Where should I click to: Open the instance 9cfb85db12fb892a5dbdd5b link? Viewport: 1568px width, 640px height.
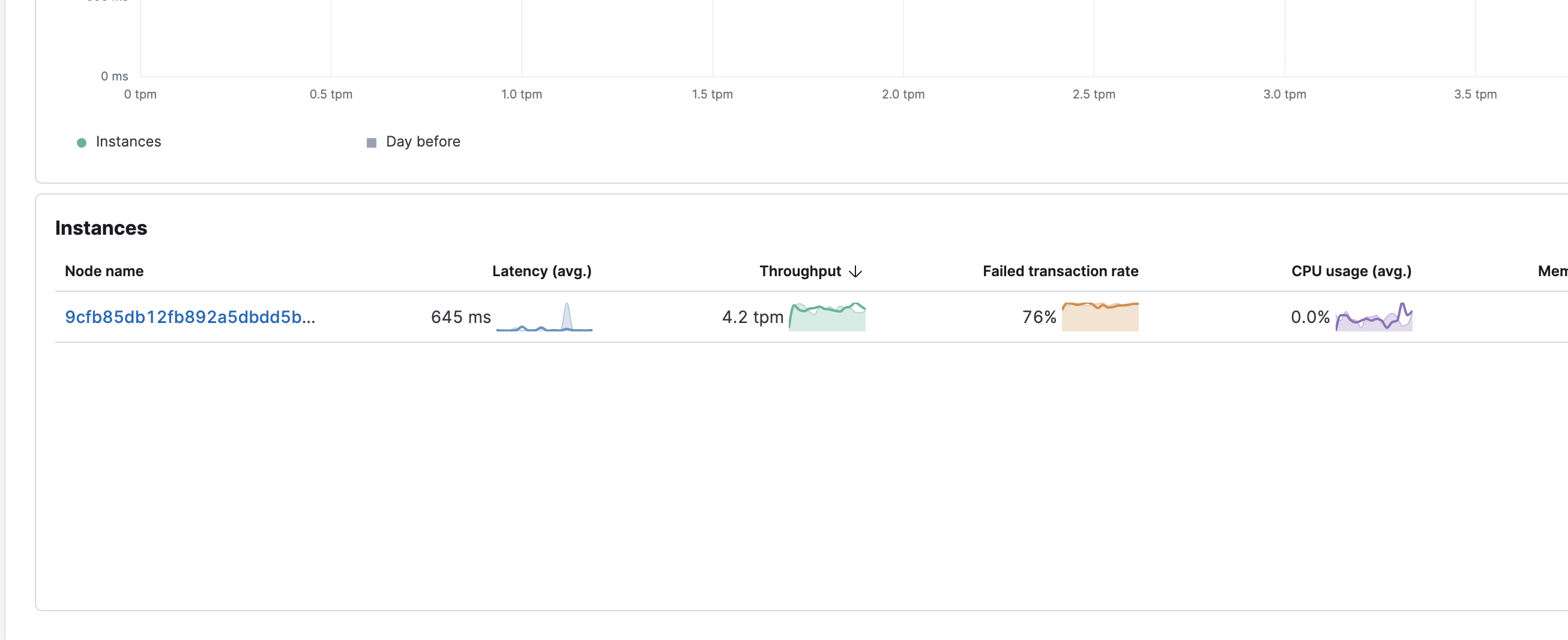pyautogui.click(x=191, y=316)
